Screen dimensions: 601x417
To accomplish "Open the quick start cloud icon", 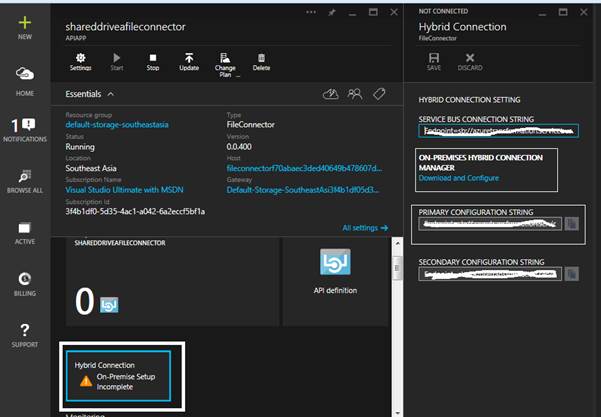I will (x=330, y=94).
